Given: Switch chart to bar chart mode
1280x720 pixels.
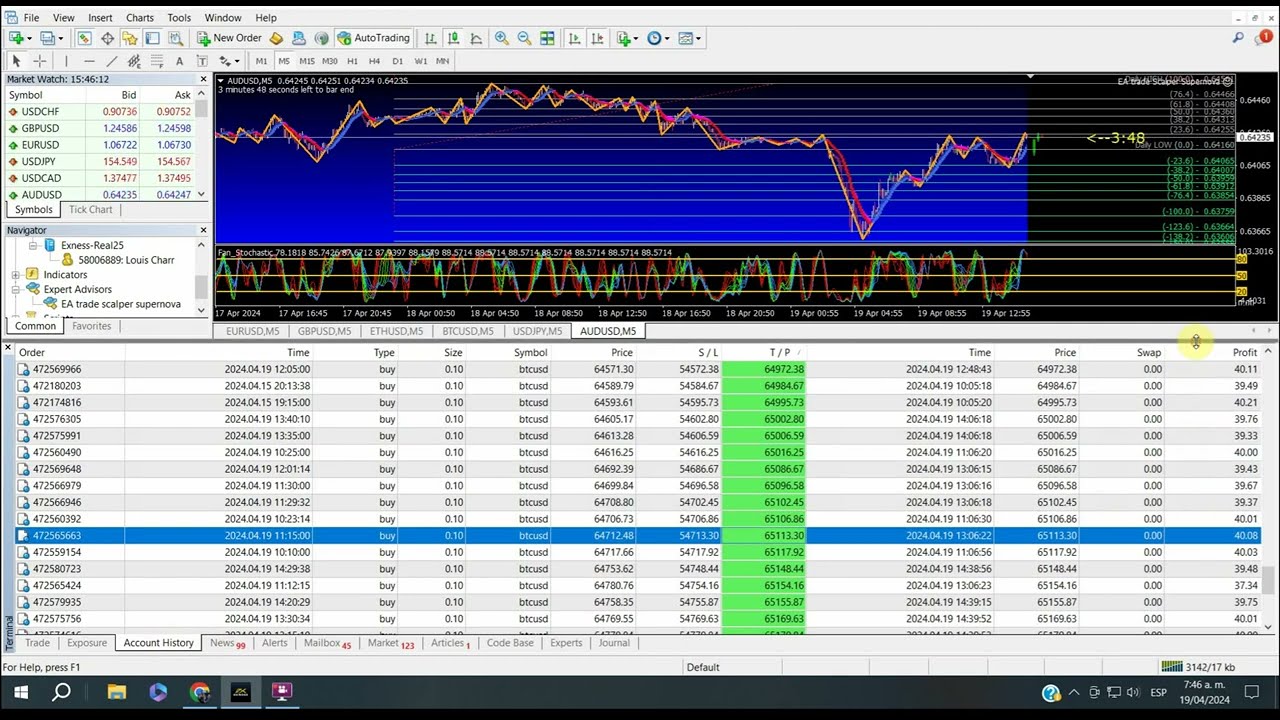Looking at the screenshot, I should 430,38.
